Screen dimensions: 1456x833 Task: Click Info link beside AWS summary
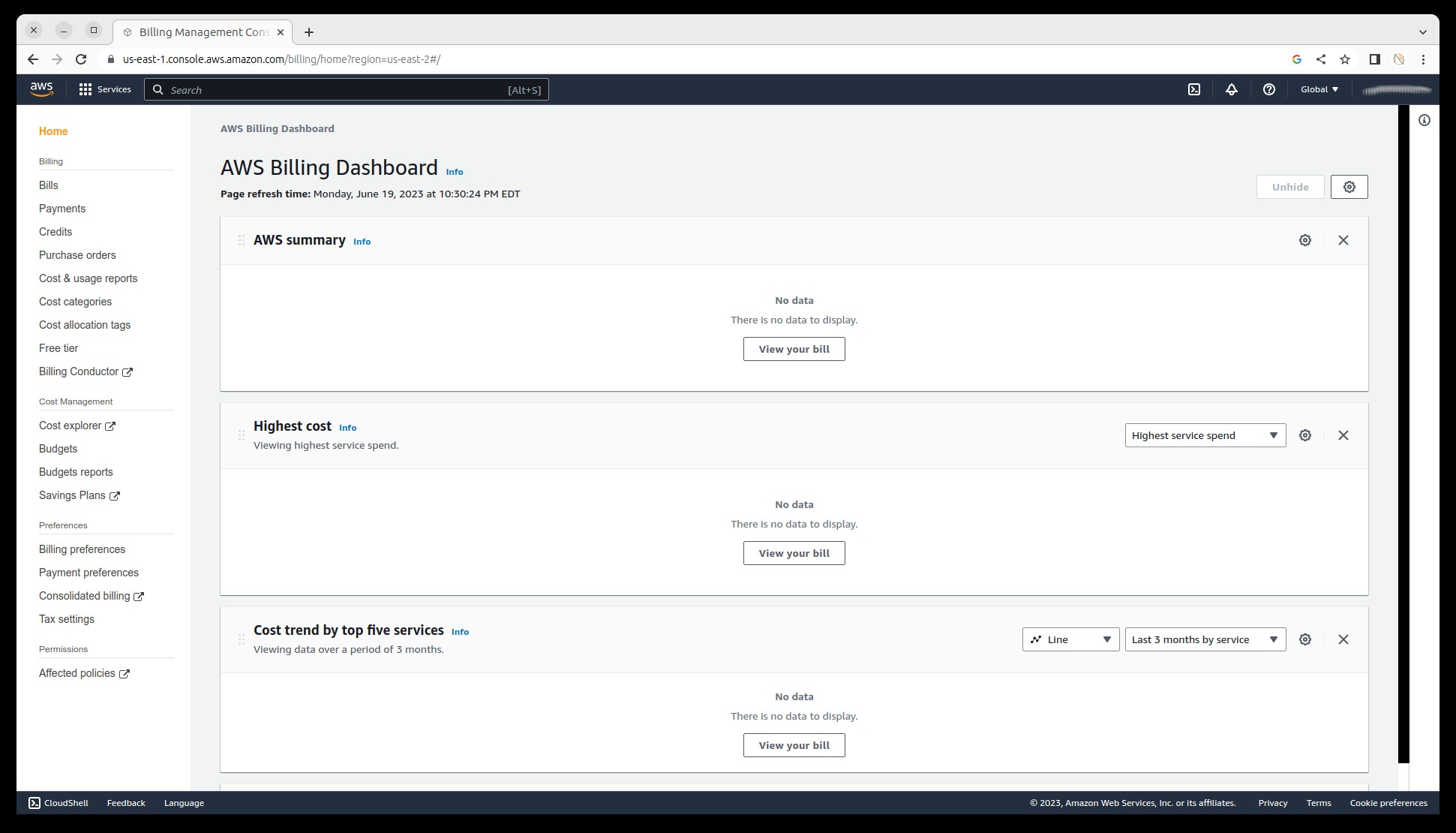(362, 242)
